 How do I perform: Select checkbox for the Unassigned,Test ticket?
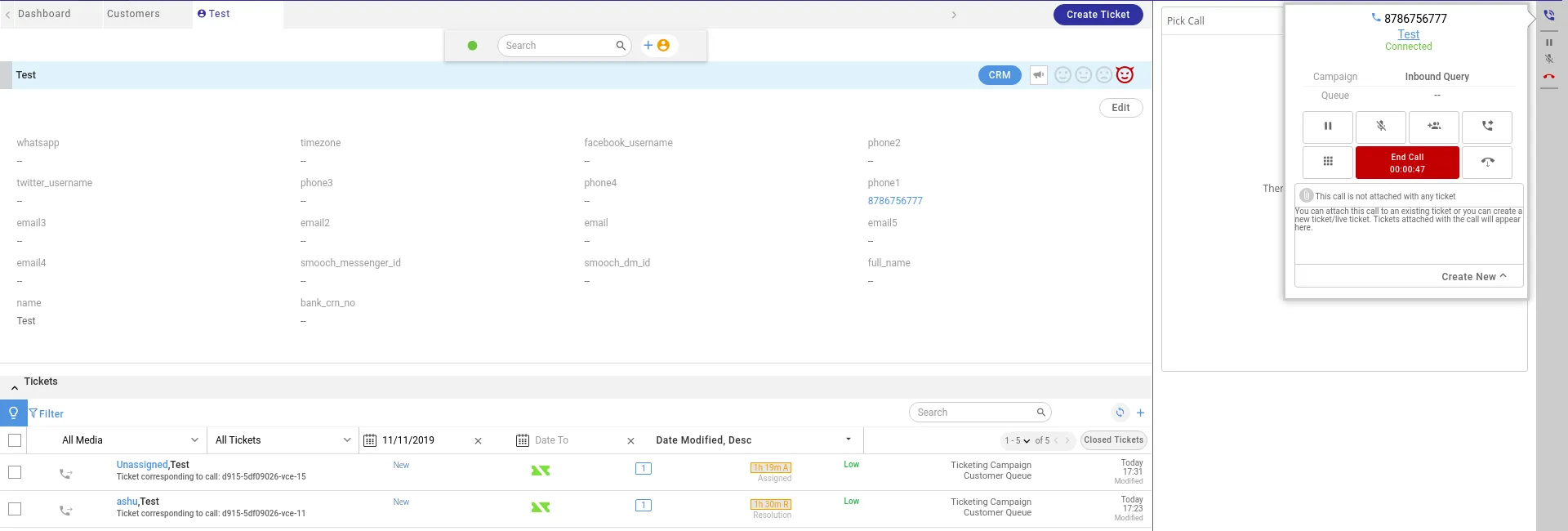pyautogui.click(x=15, y=472)
